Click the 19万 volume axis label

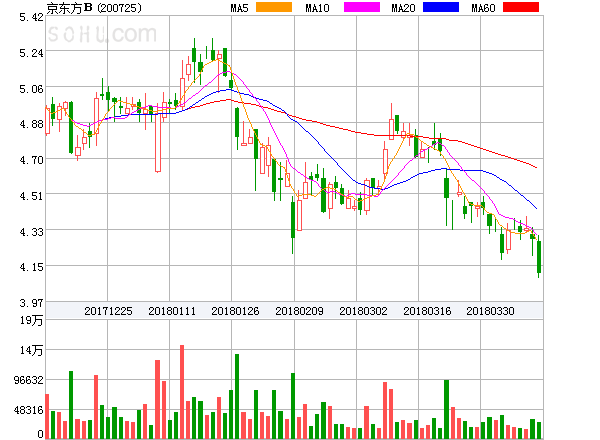click(x=32, y=320)
